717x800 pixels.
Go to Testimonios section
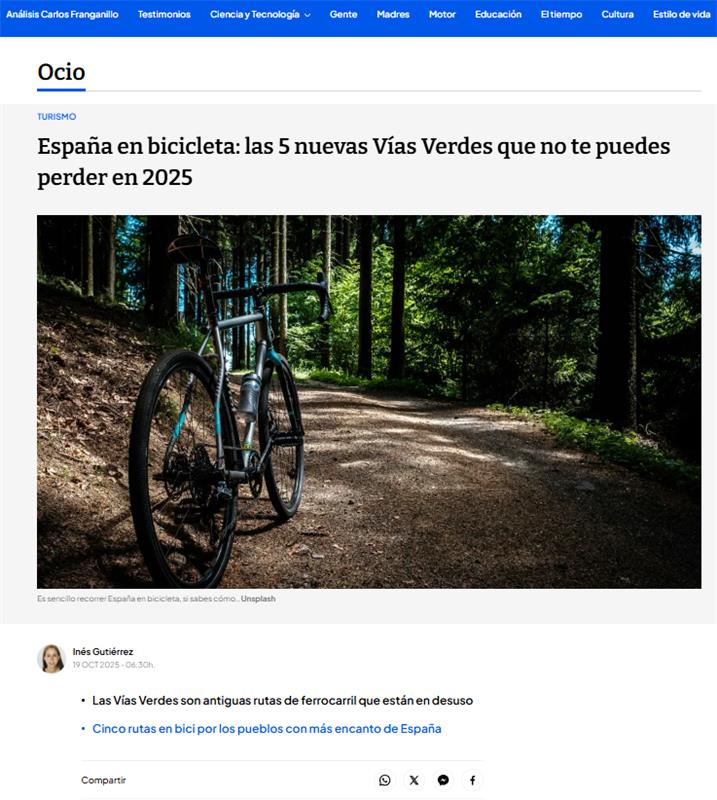pyautogui.click(x=164, y=14)
